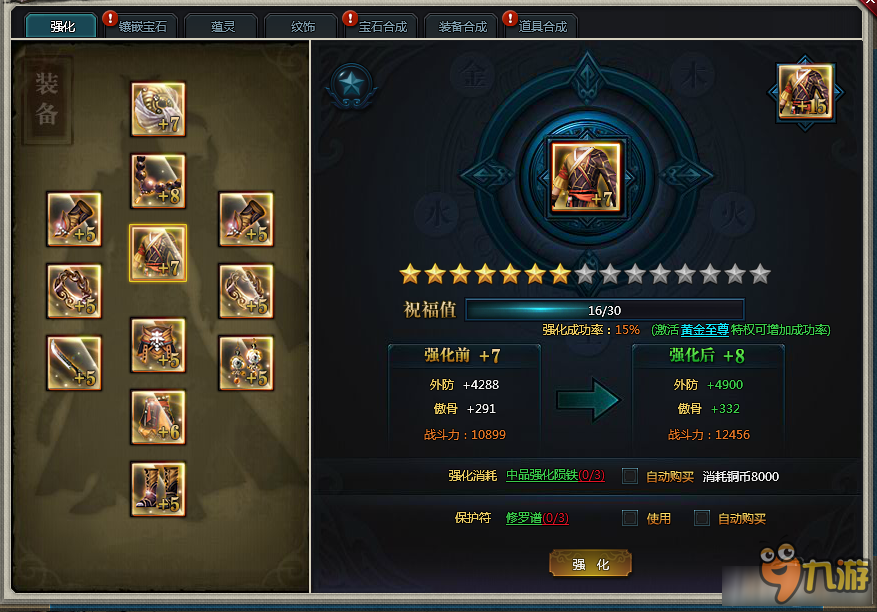
Task: Click the center +7 armor slot
Action: pos(586,177)
